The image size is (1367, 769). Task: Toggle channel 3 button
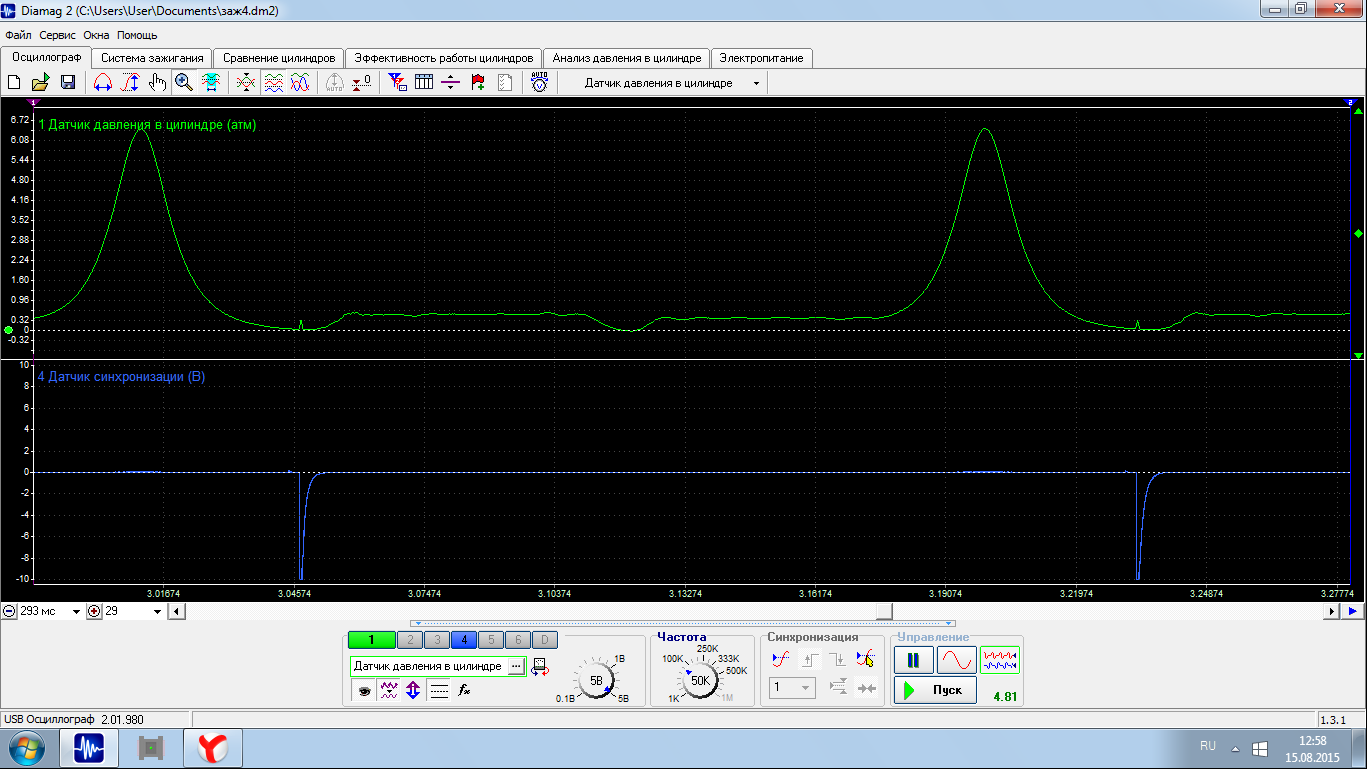click(436, 640)
